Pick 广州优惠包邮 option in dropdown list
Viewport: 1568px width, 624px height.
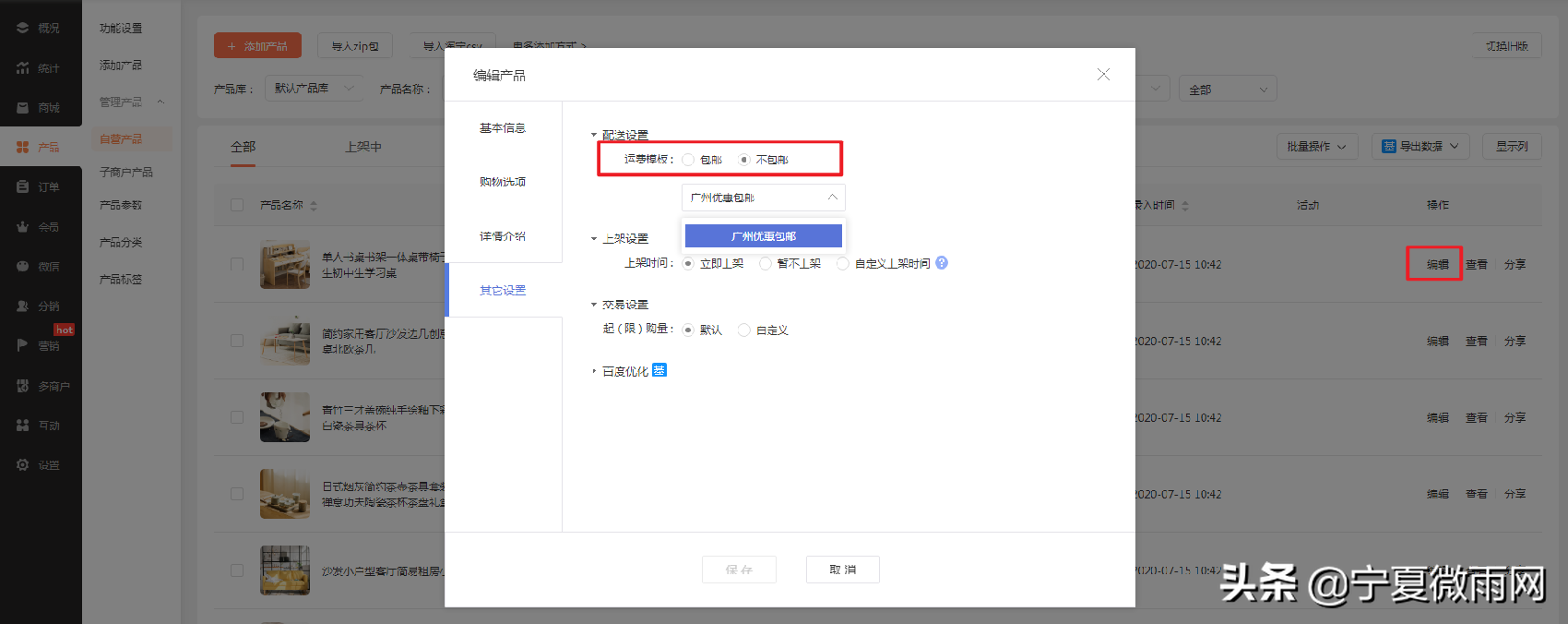point(764,236)
